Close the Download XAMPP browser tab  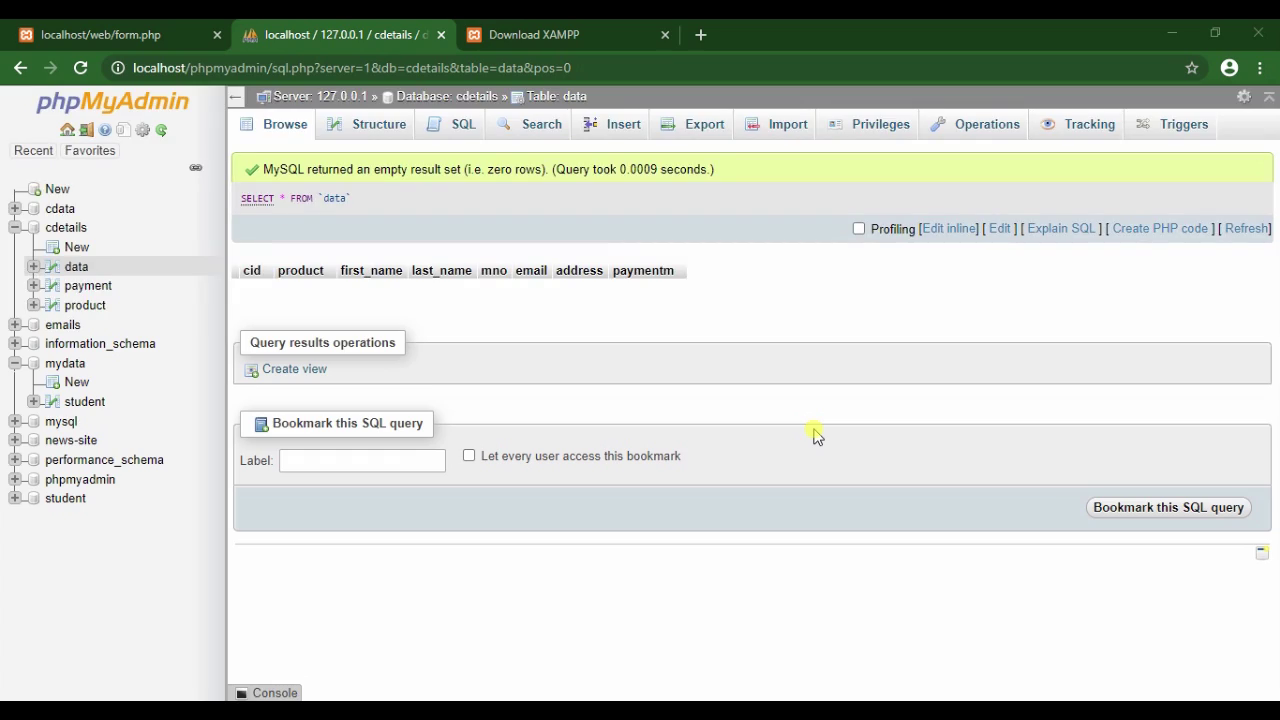665,35
